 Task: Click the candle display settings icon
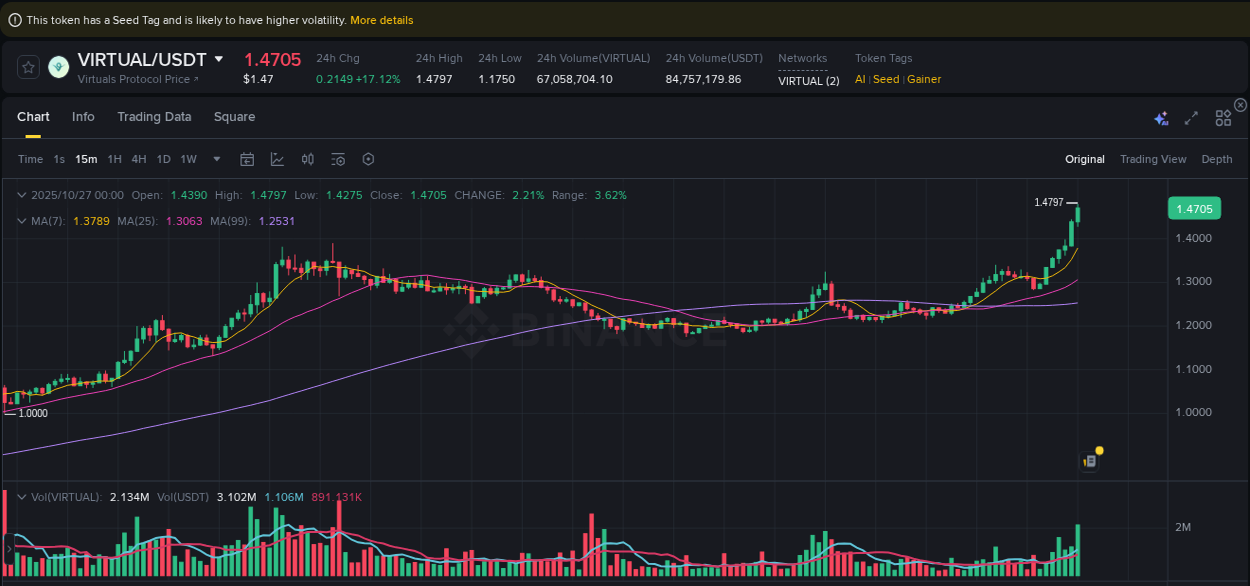(x=307, y=159)
